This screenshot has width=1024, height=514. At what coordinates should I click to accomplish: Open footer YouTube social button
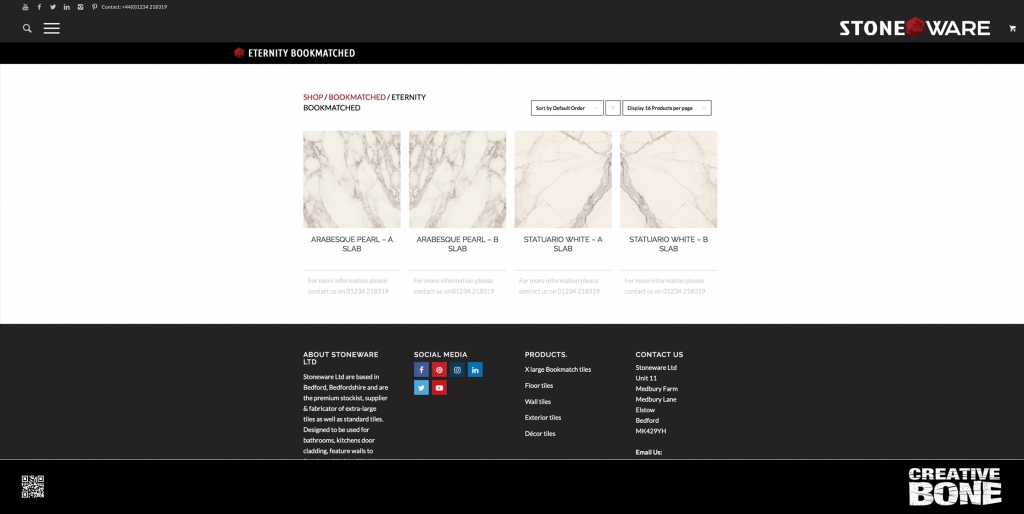point(439,388)
